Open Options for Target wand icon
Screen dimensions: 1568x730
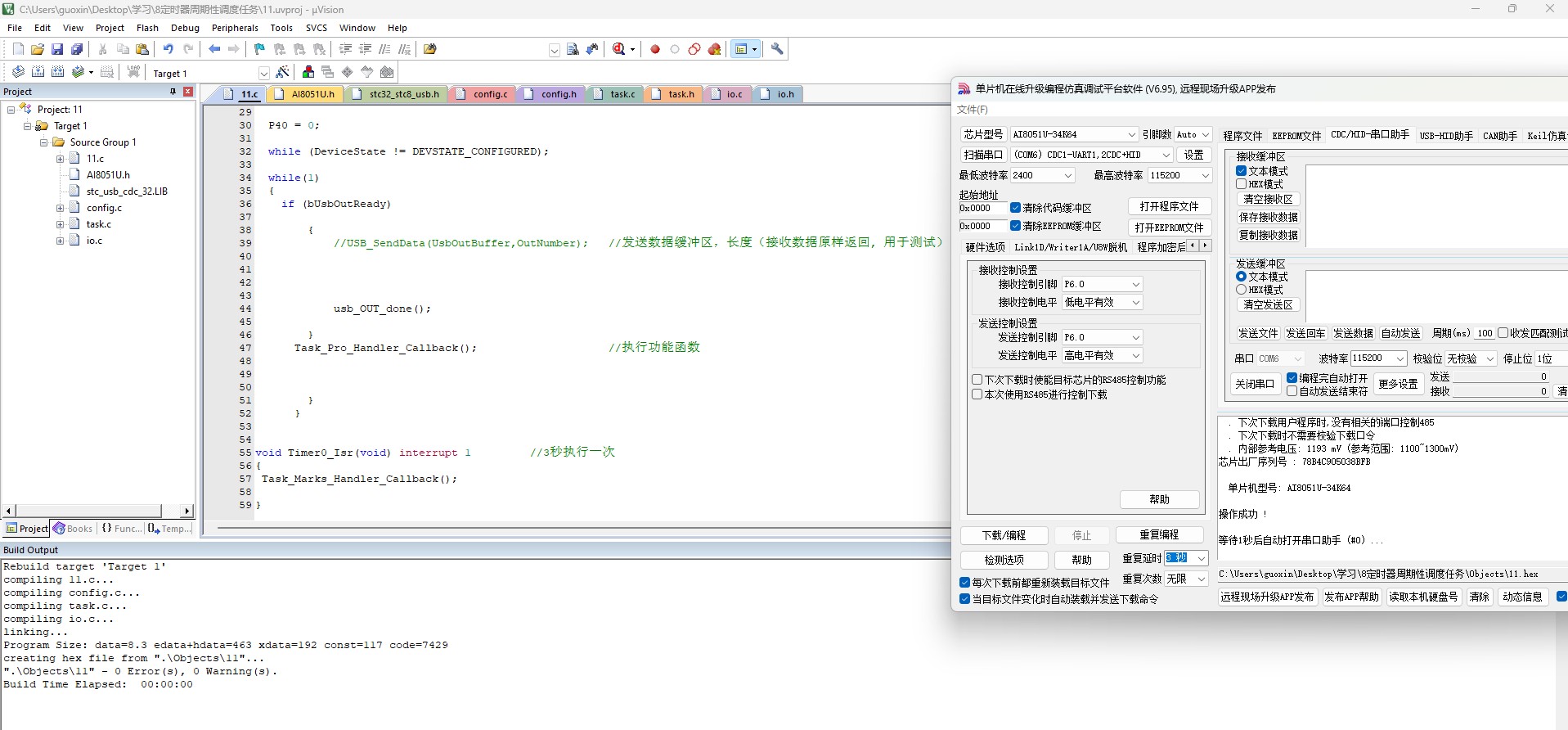tap(282, 72)
